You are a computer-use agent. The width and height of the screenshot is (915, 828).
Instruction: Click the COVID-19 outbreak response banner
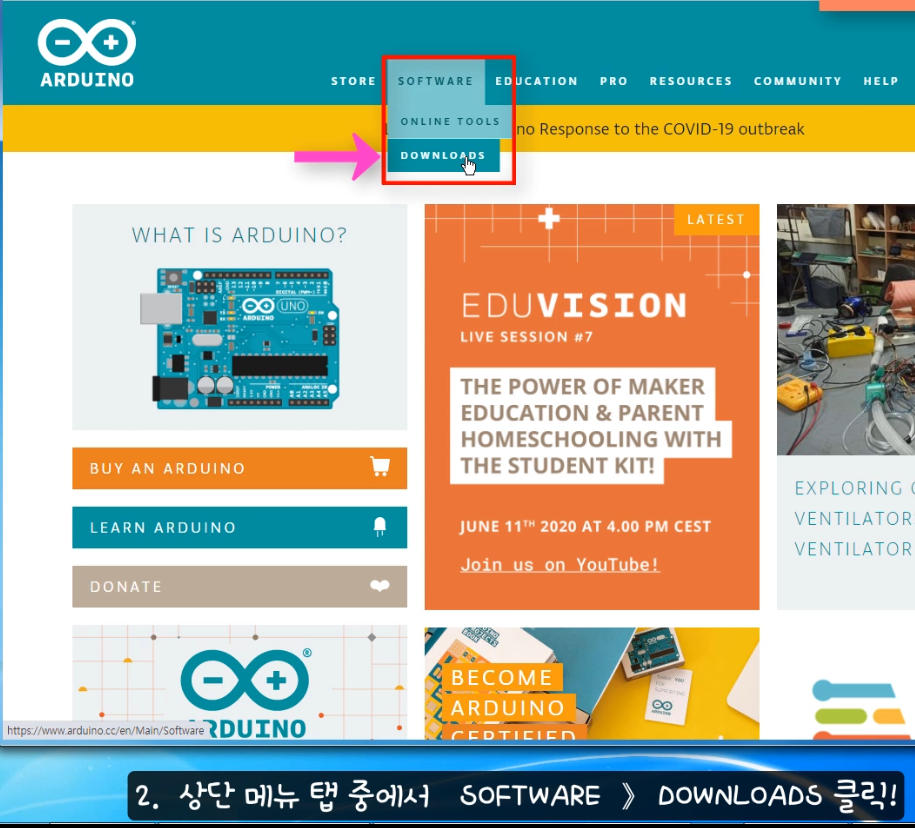(659, 129)
